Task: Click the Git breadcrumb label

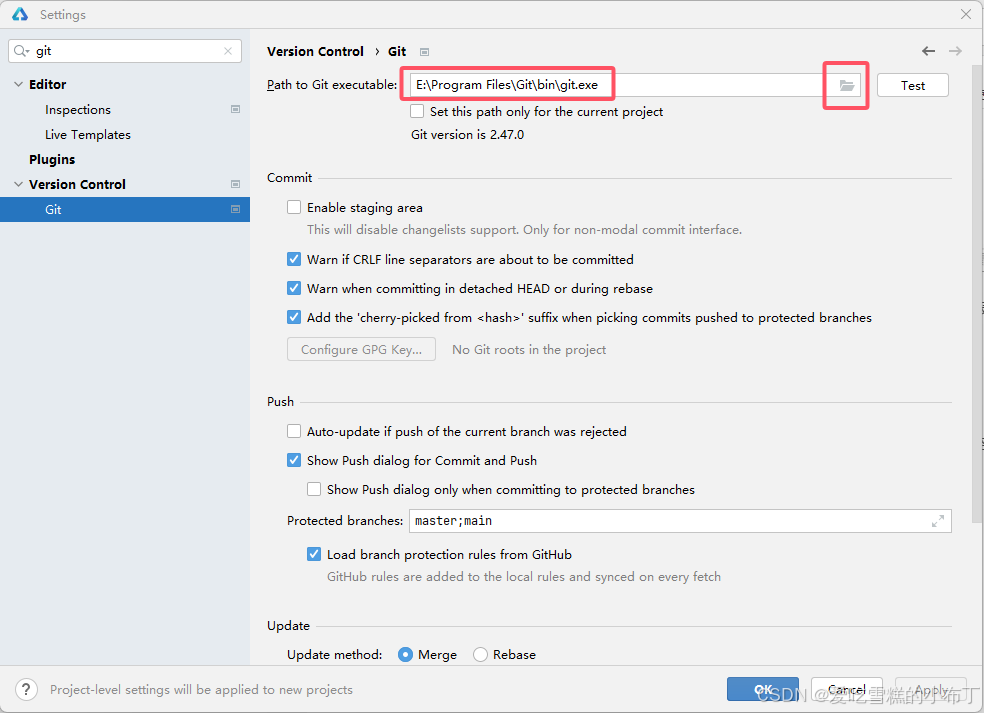Action: (x=397, y=51)
